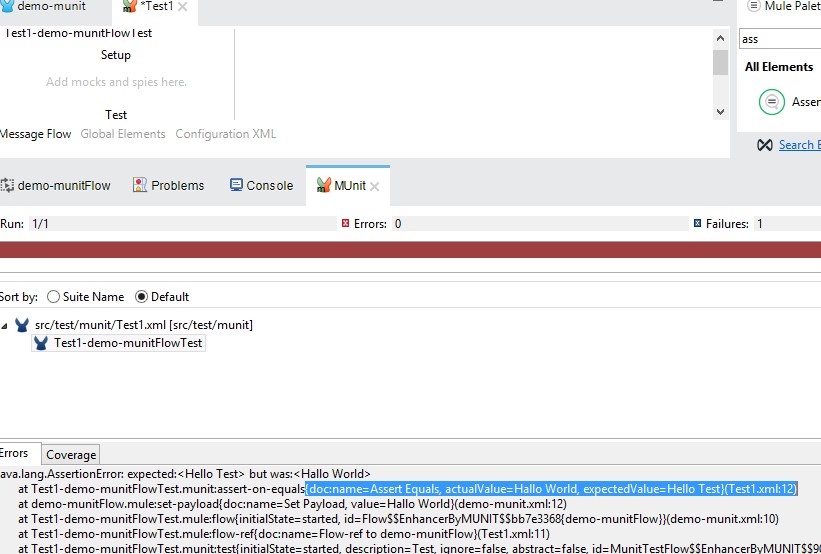Click the Run count field showing 1/1

[182, 224]
